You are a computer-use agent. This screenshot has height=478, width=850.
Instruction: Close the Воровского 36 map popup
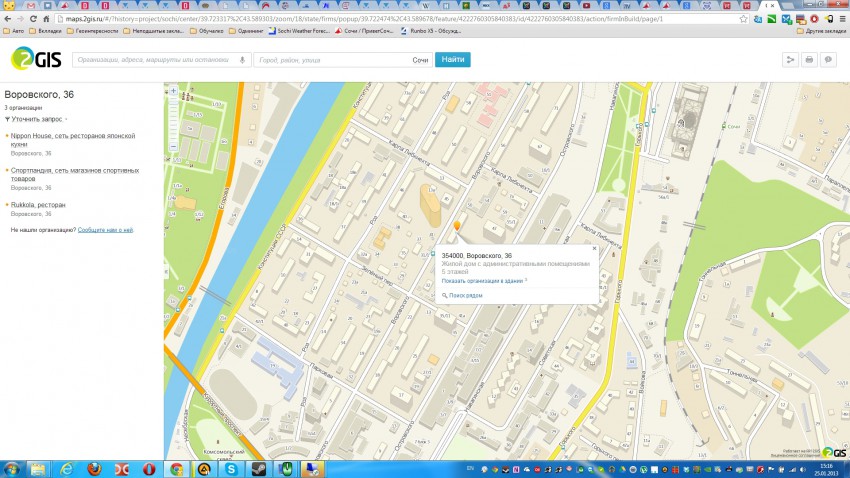593,248
